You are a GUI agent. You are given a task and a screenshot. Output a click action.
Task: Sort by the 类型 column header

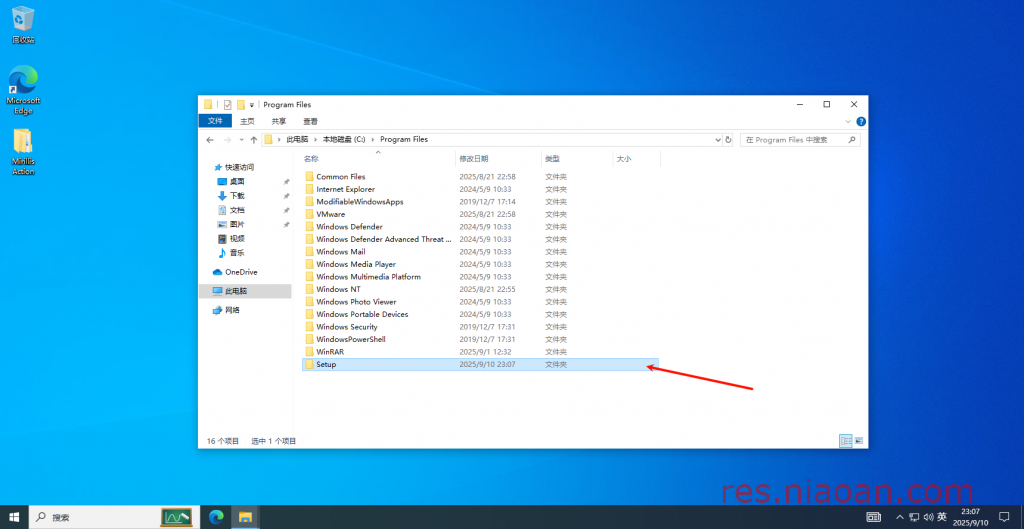[577, 159]
